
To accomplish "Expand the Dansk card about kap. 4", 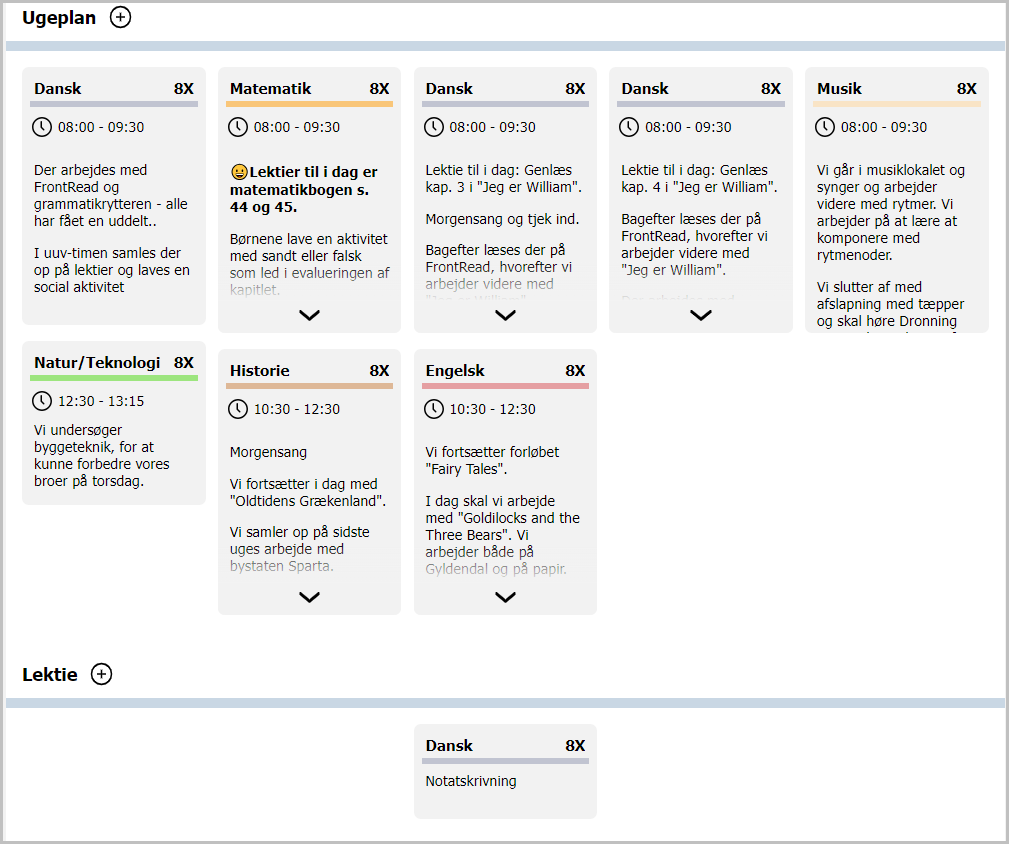I will tap(701, 315).
